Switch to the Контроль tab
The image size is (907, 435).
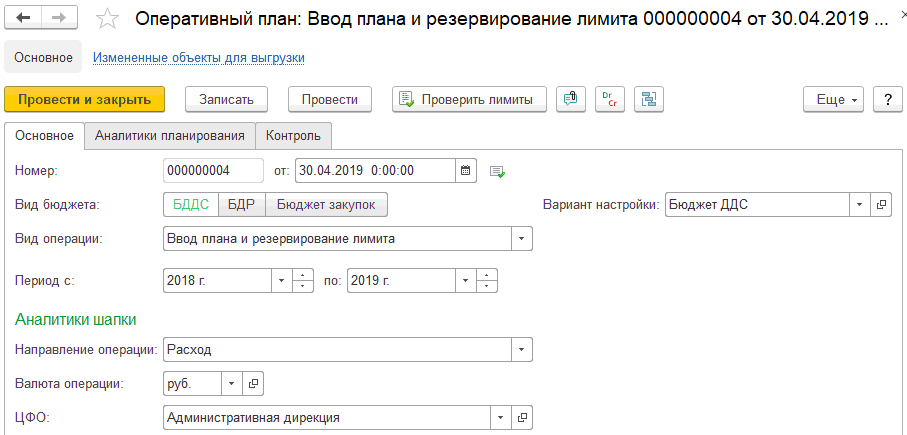293,135
